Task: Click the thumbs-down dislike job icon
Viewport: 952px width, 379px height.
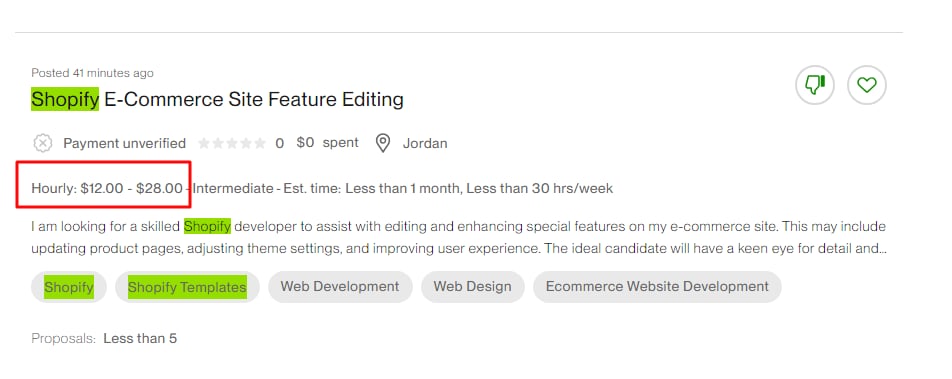Action: (x=815, y=85)
